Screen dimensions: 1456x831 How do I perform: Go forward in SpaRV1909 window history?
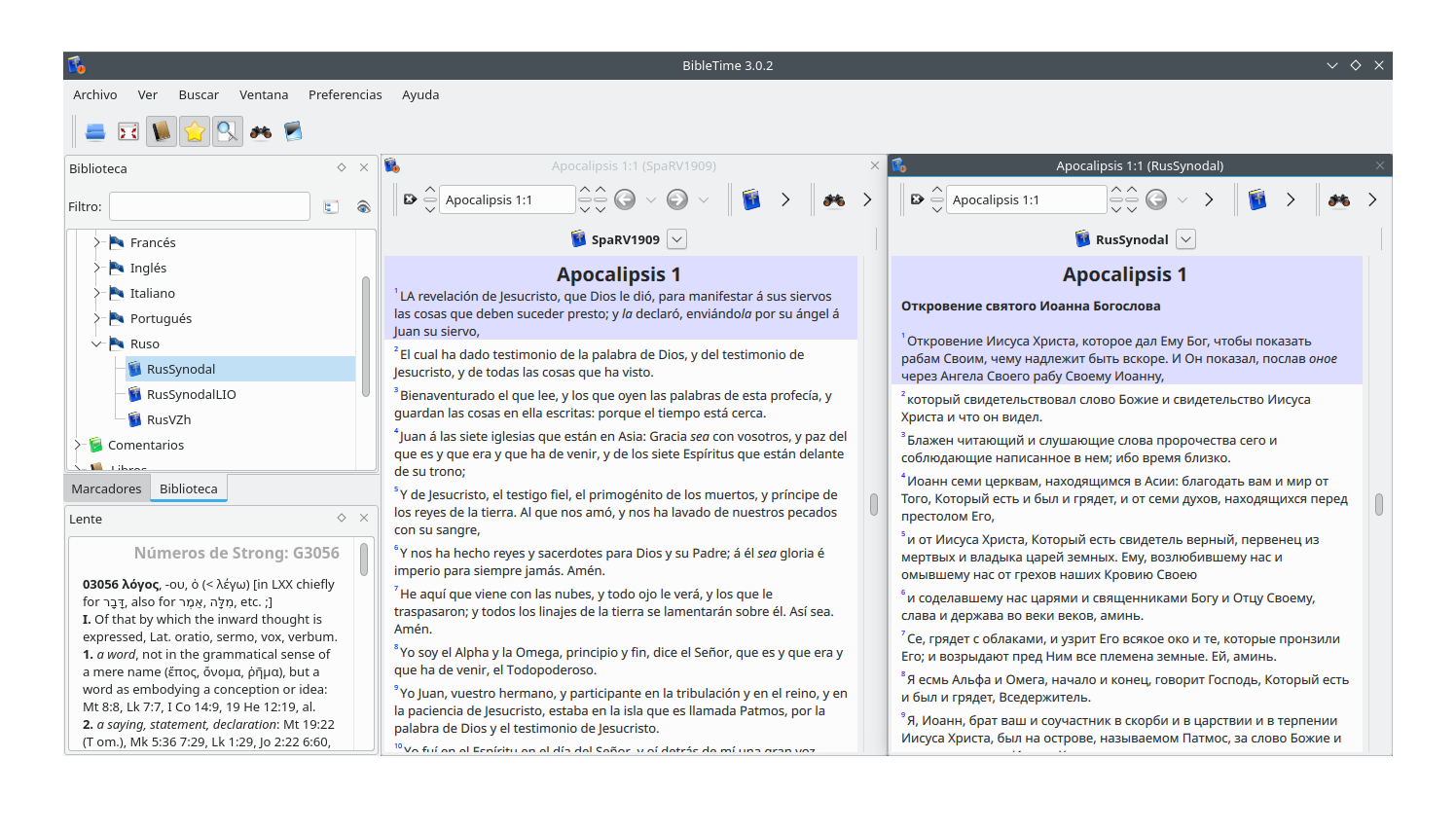coord(677,199)
